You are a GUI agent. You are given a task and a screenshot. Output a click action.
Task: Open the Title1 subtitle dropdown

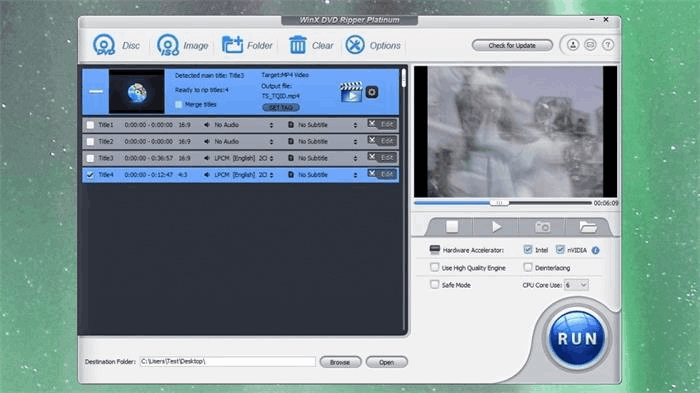point(355,125)
